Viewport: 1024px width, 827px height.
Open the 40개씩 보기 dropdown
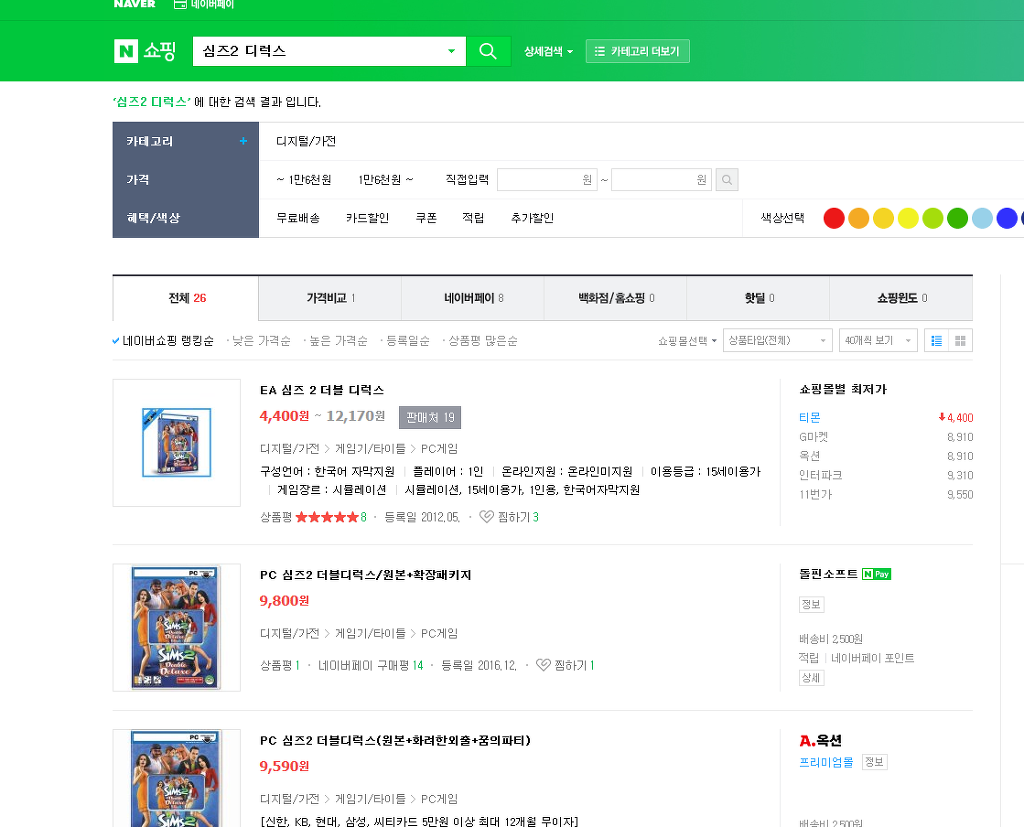(878, 340)
